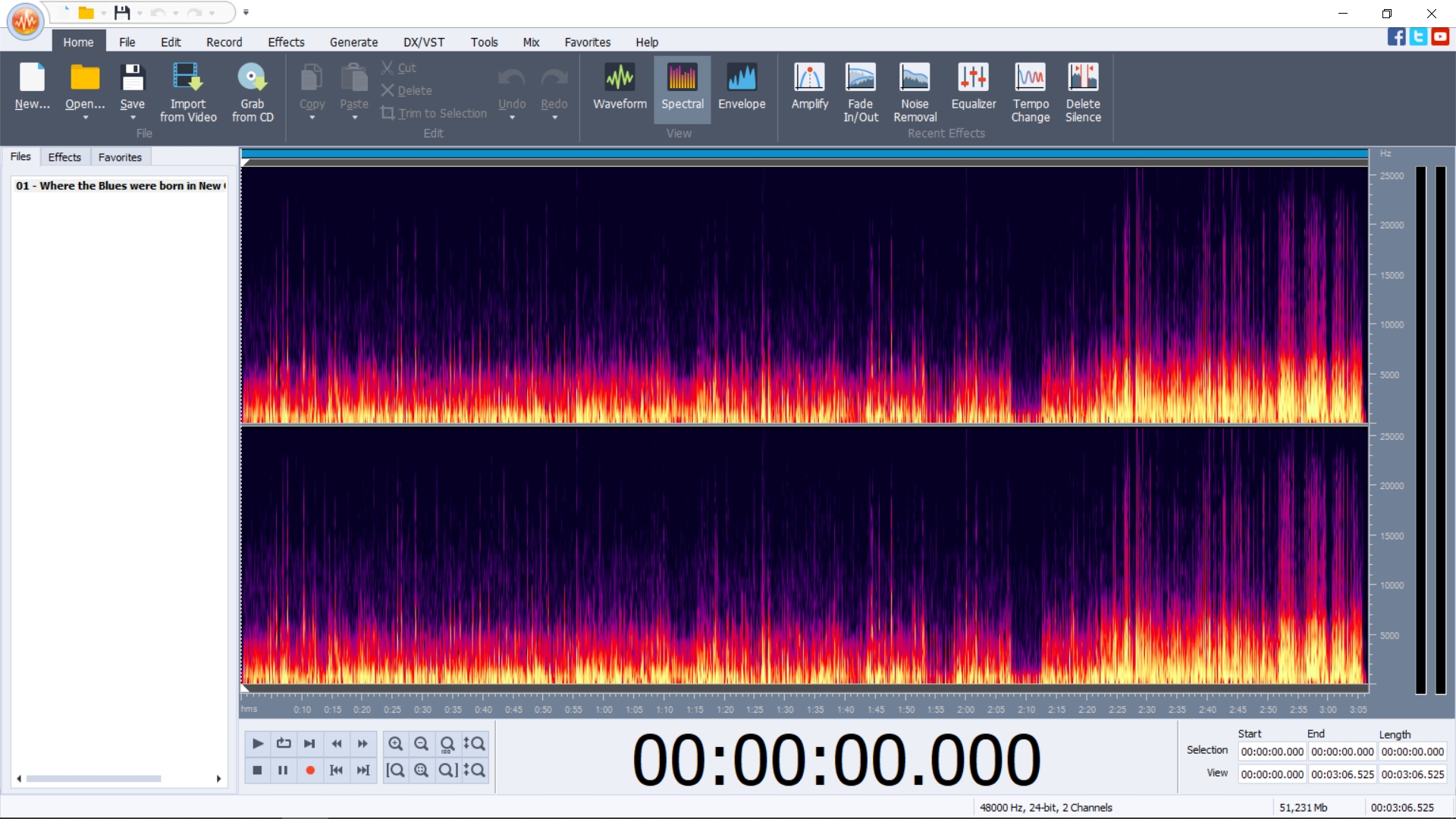
Task: Zoom to selection end icon
Action: (447, 770)
